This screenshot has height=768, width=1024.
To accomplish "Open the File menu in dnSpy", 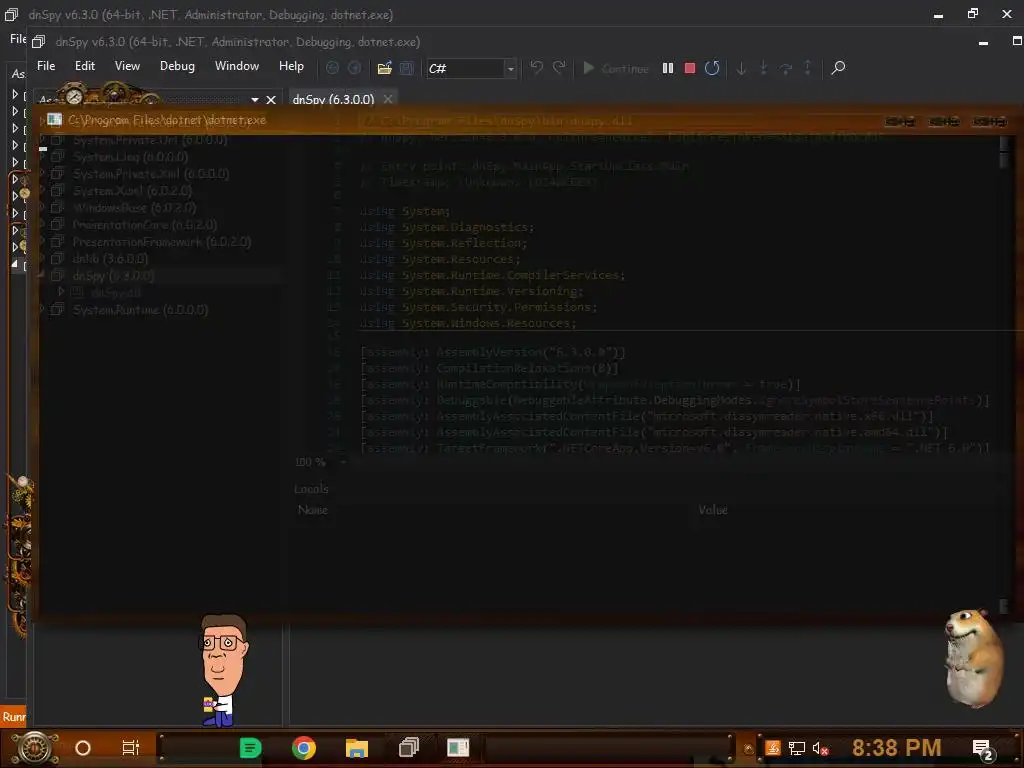I will coord(46,66).
